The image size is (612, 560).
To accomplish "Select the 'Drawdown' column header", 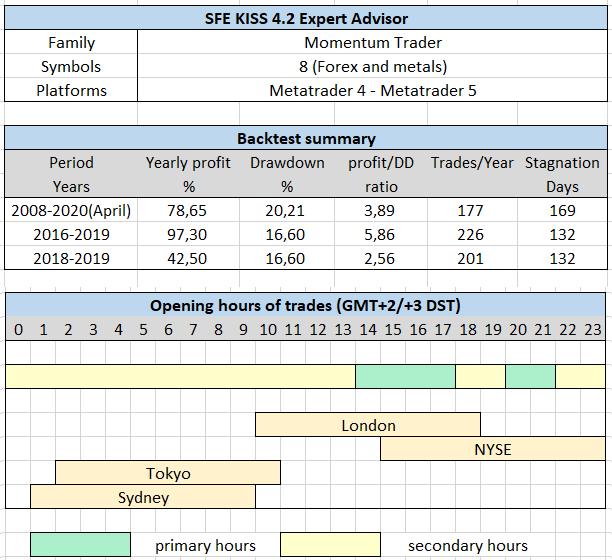I will tap(287, 162).
